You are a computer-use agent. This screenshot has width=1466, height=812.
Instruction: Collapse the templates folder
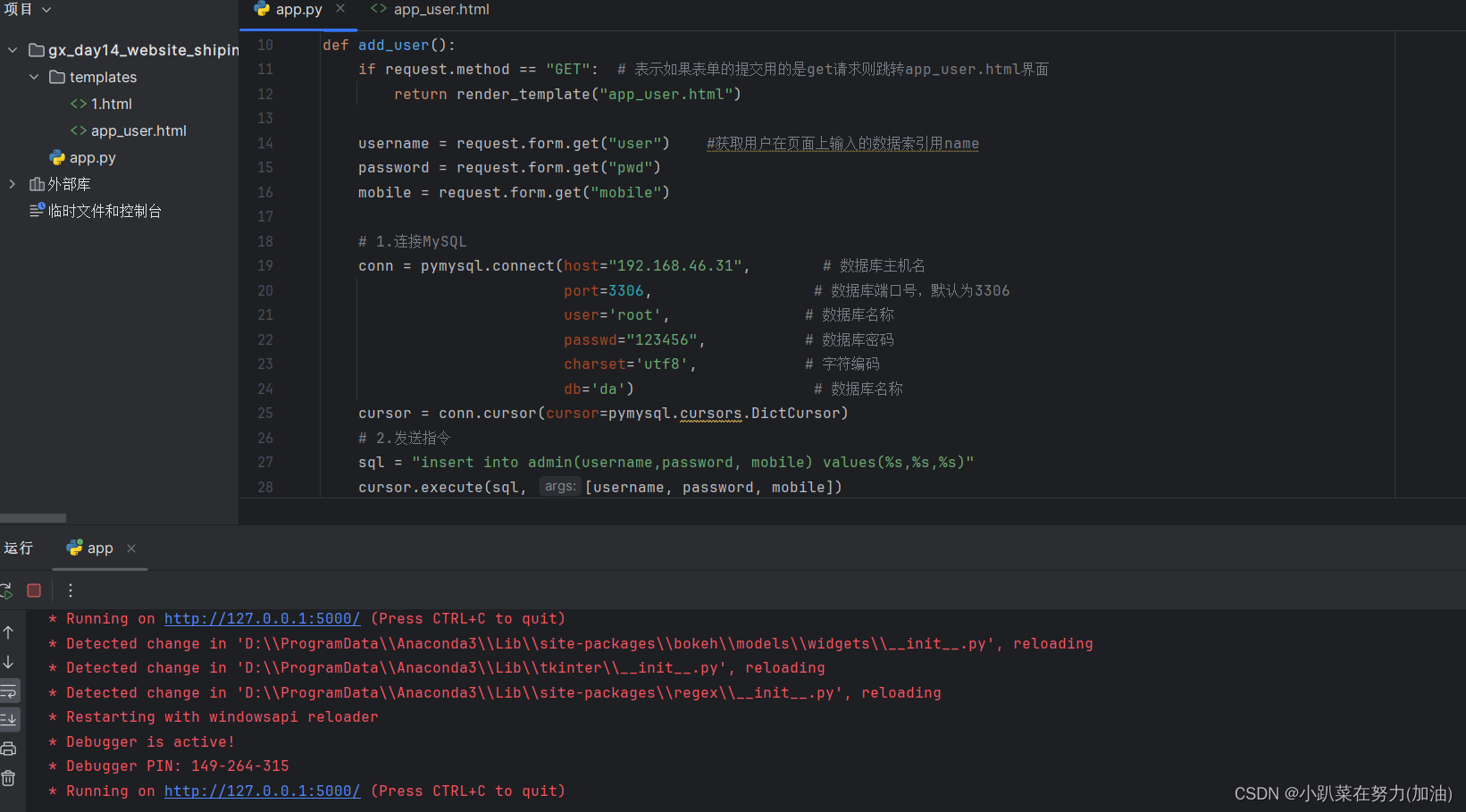pos(34,77)
